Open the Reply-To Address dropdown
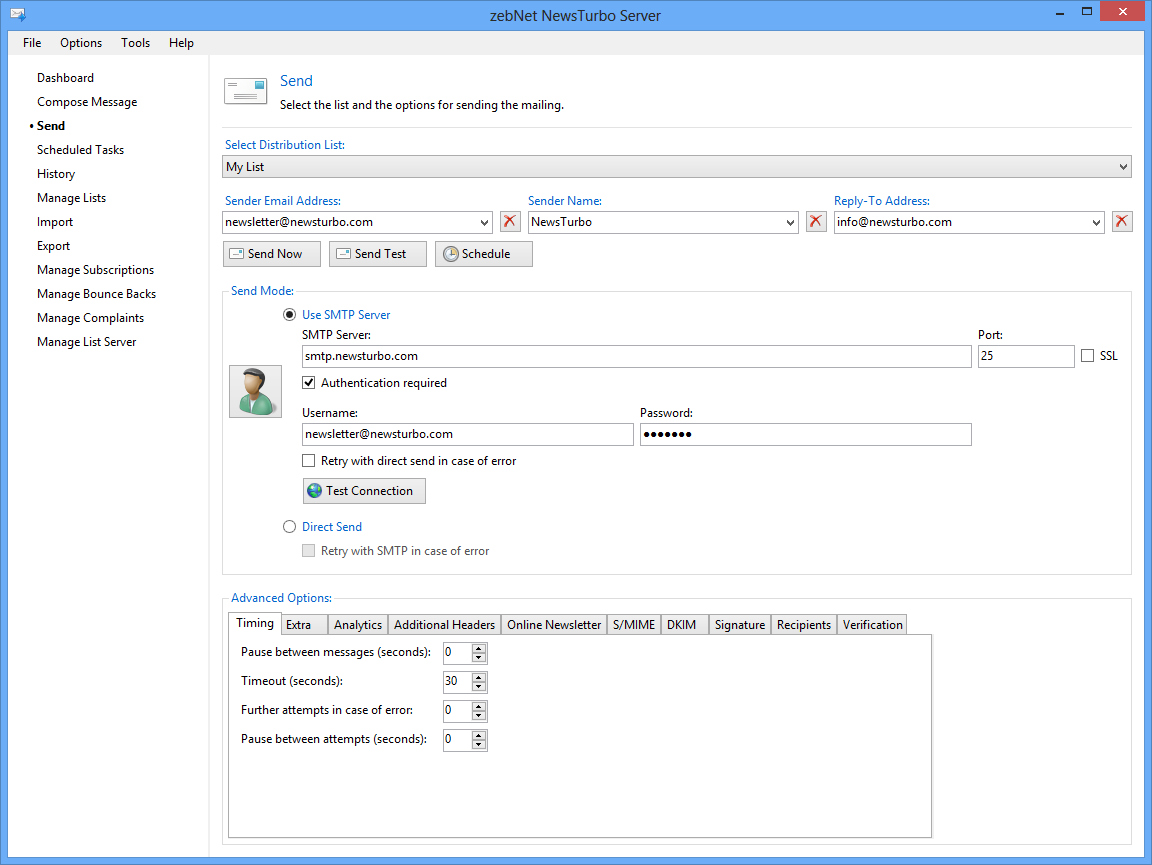Viewport: 1152px width, 865px height. (1096, 222)
